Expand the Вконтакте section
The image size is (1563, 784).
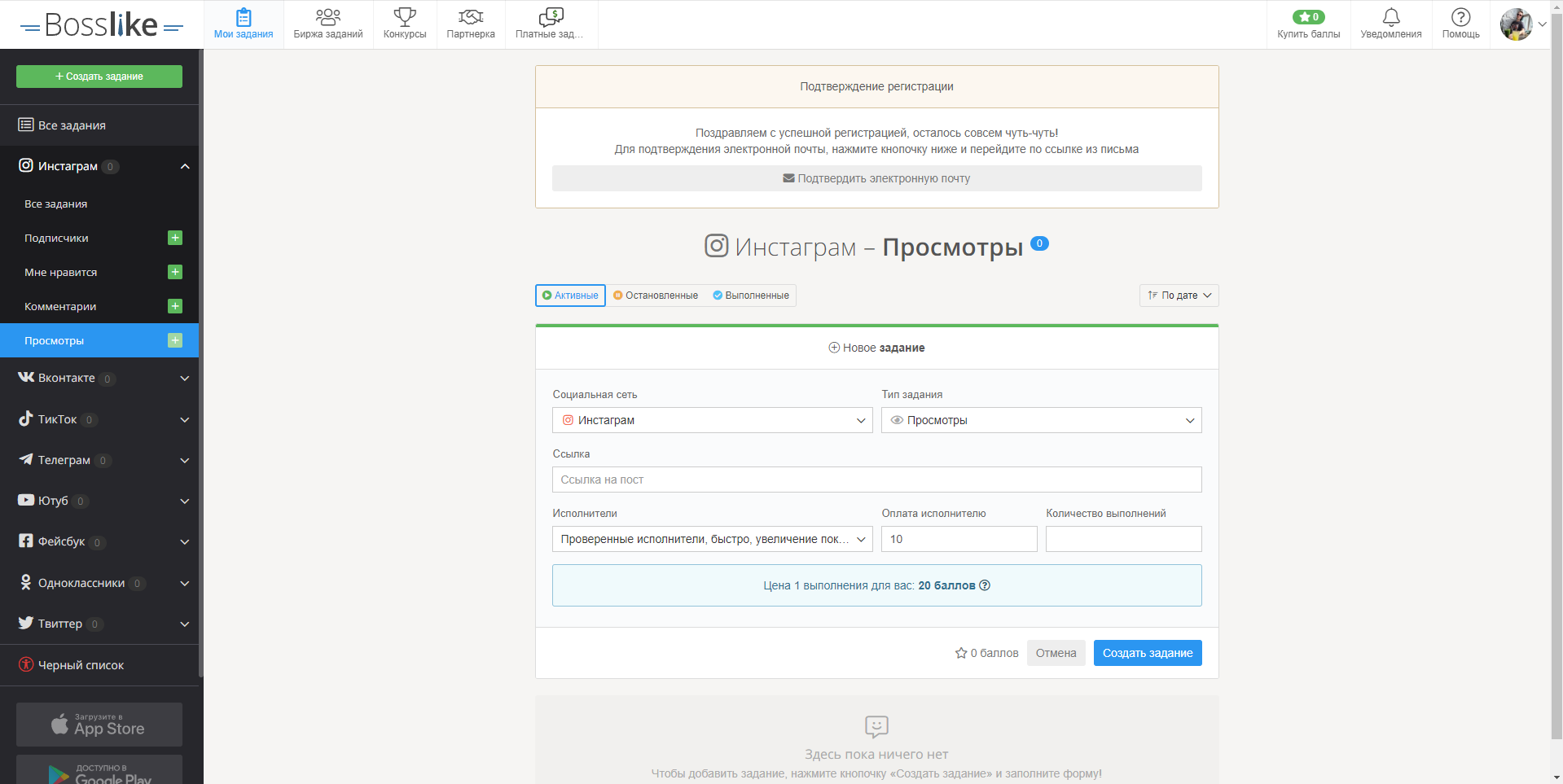(x=185, y=379)
